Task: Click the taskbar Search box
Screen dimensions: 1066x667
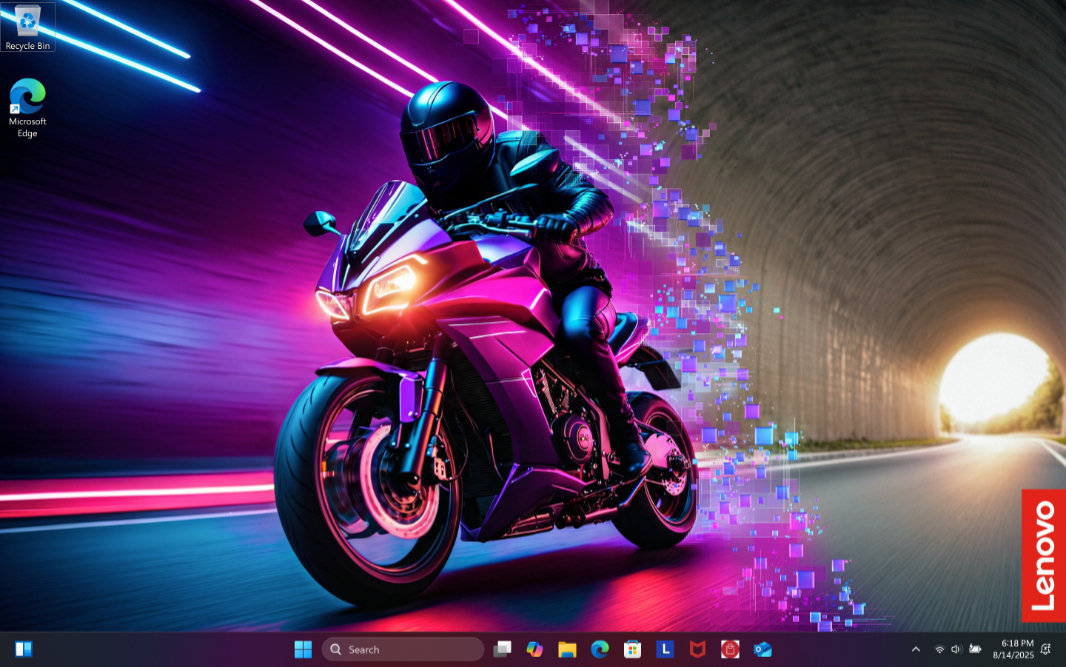Action: (x=403, y=649)
